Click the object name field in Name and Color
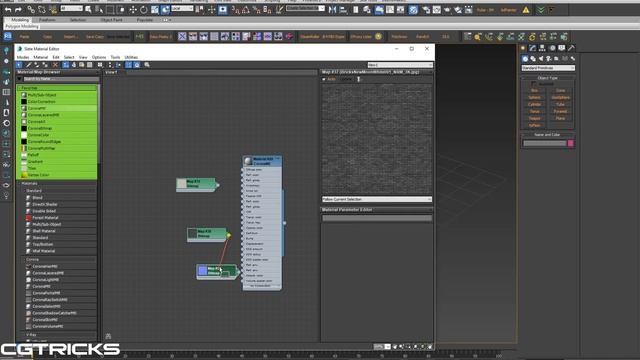The width and height of the screenshot is (640, 360). click(545, 143)
